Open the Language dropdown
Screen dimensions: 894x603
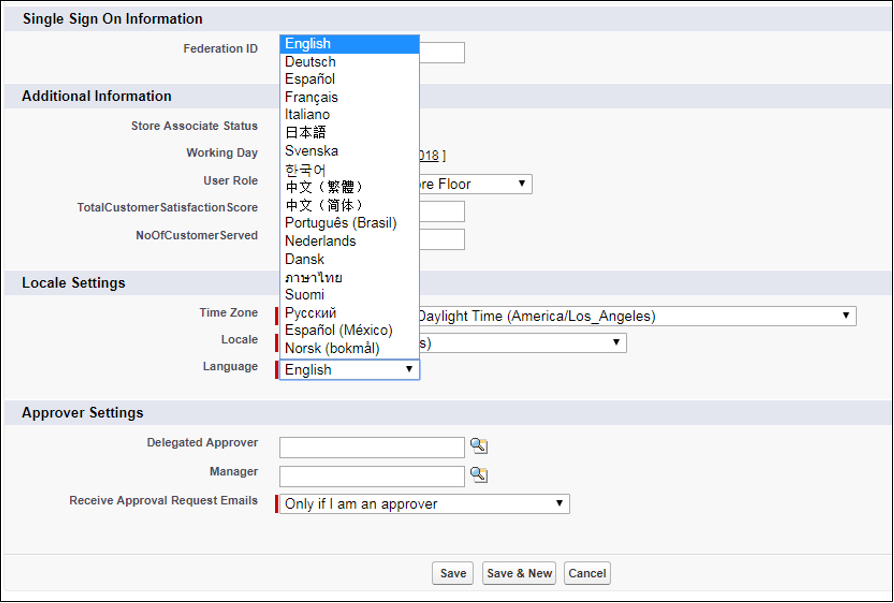coord(409,369)
